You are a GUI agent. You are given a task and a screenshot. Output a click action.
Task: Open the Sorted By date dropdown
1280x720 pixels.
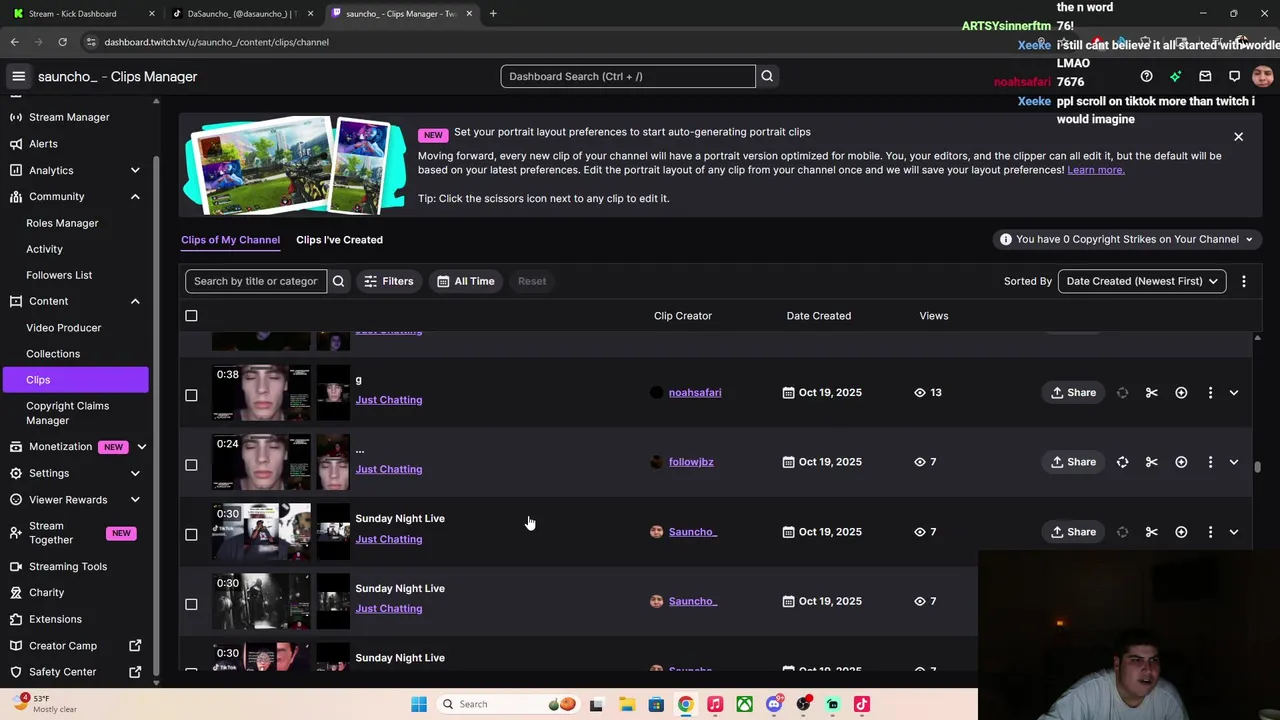(1142, 281)
